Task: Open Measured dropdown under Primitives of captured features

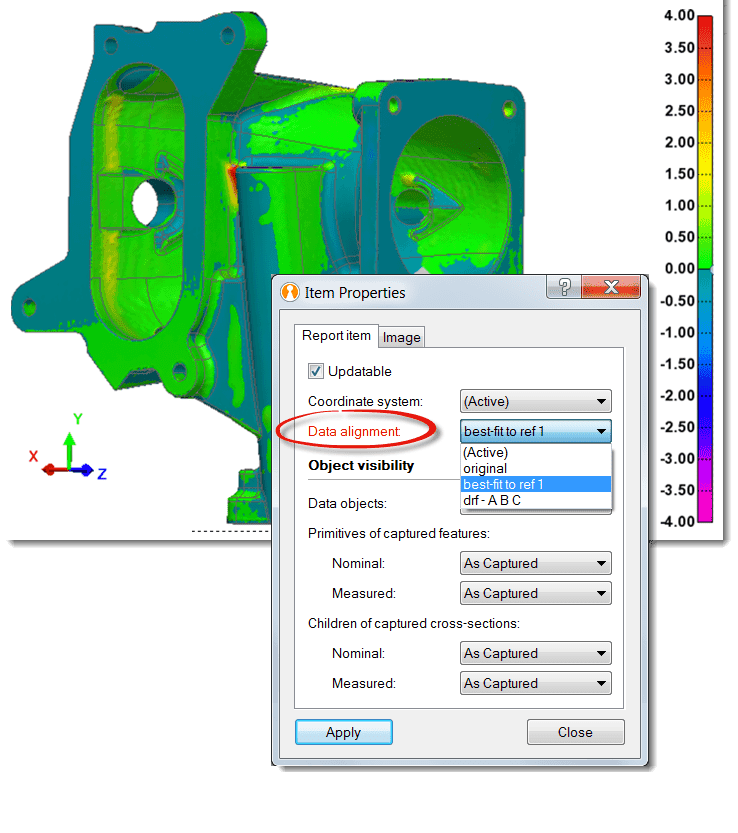Action: 535,594
